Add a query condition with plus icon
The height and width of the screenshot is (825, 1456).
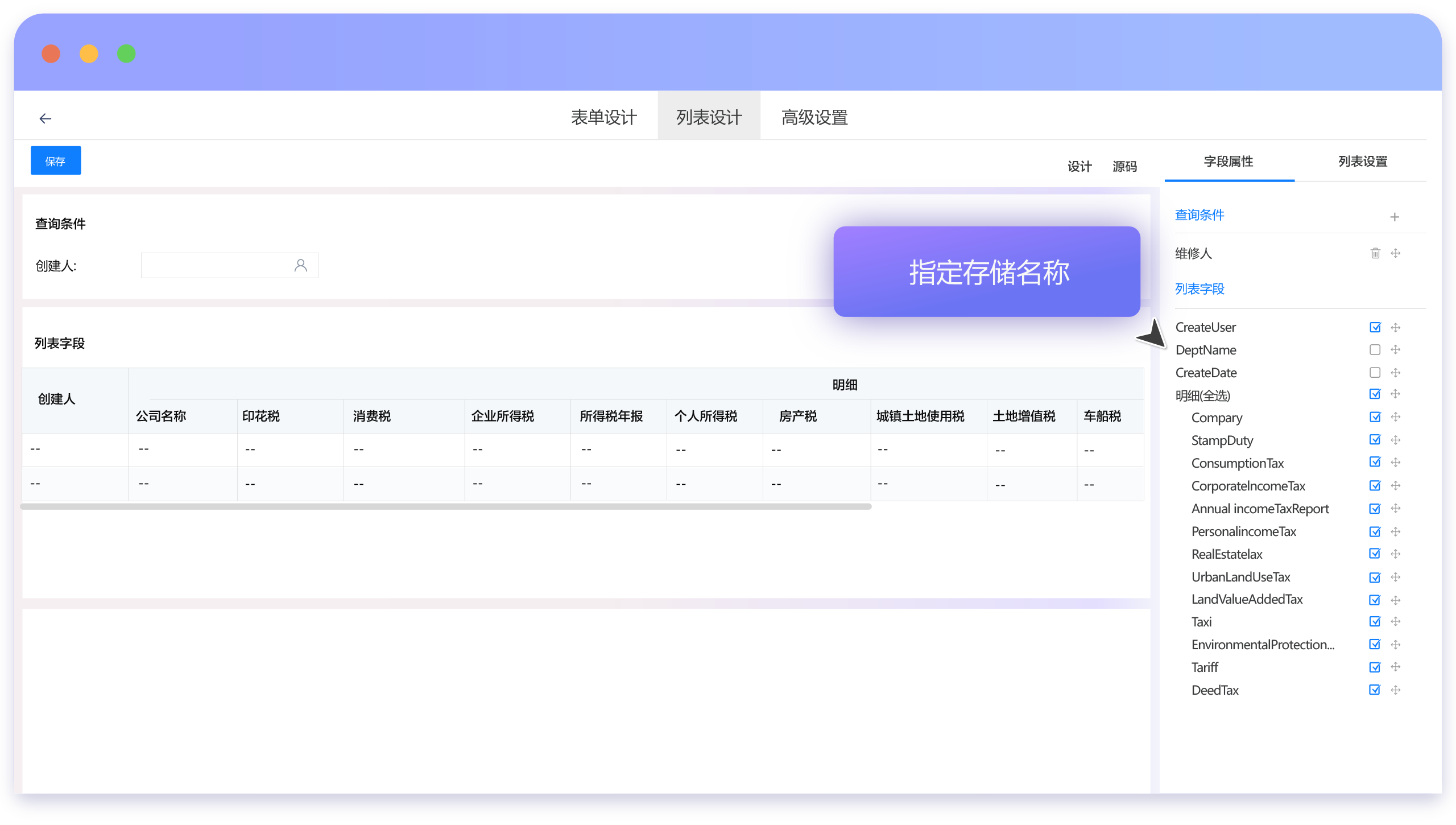click(1394, 217)
